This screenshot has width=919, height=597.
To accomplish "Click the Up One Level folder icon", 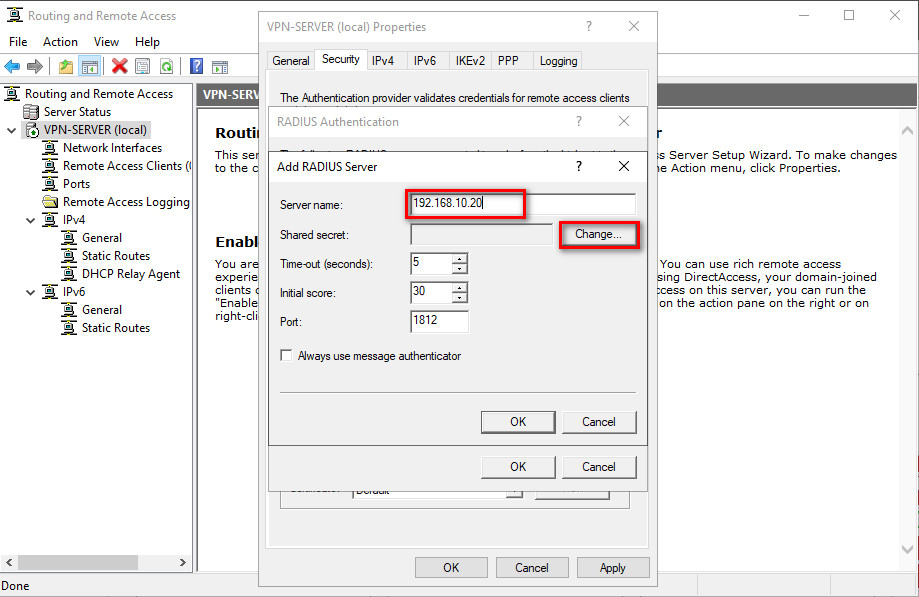I will tap(66, 66).
